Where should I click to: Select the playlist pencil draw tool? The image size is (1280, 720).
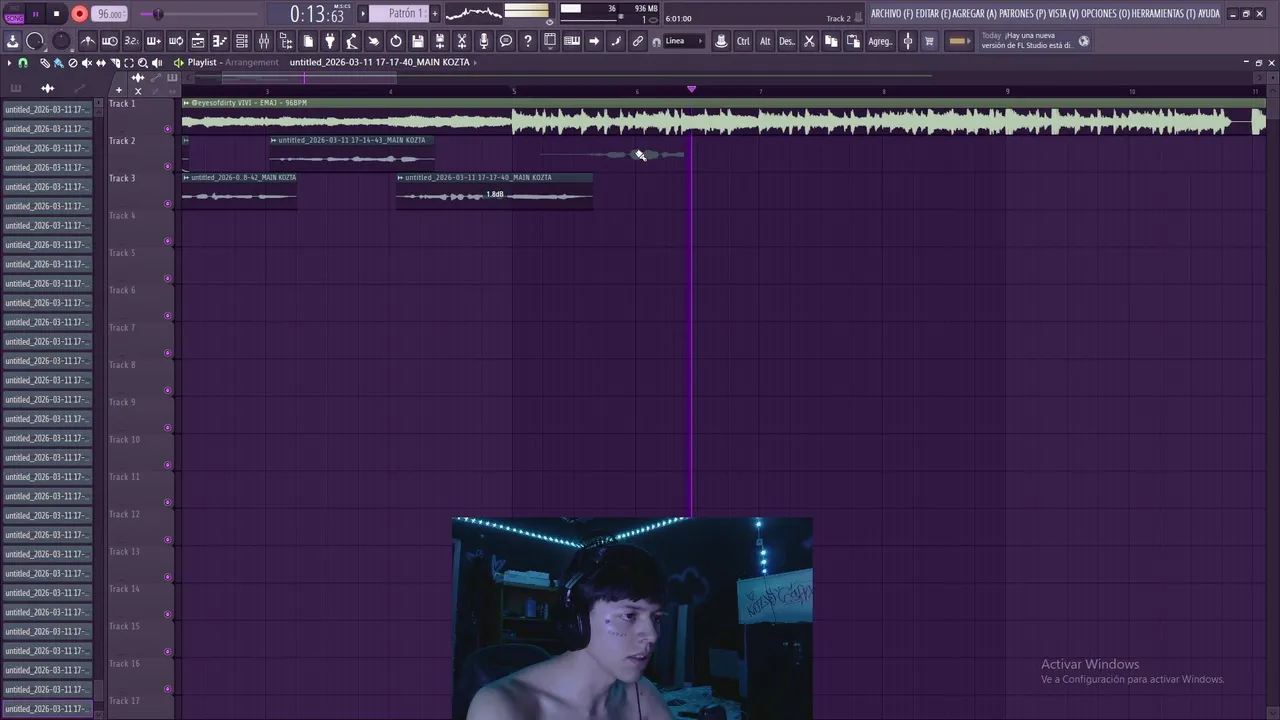point(44,63)
